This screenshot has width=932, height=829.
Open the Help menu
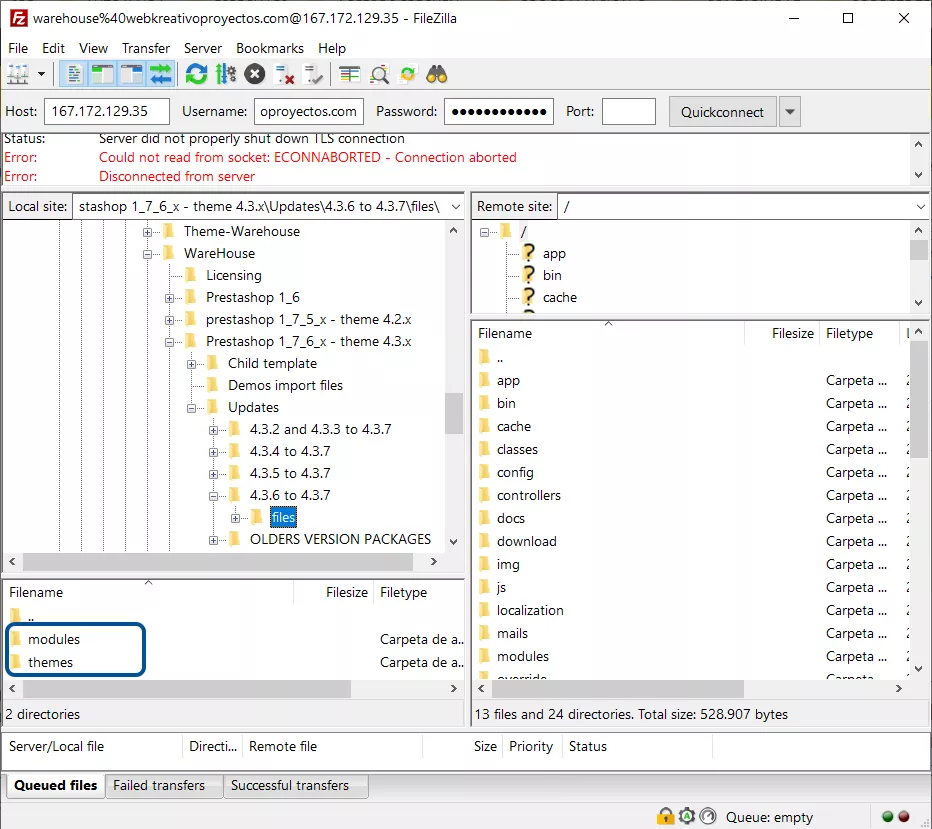(x=332, y=48)
